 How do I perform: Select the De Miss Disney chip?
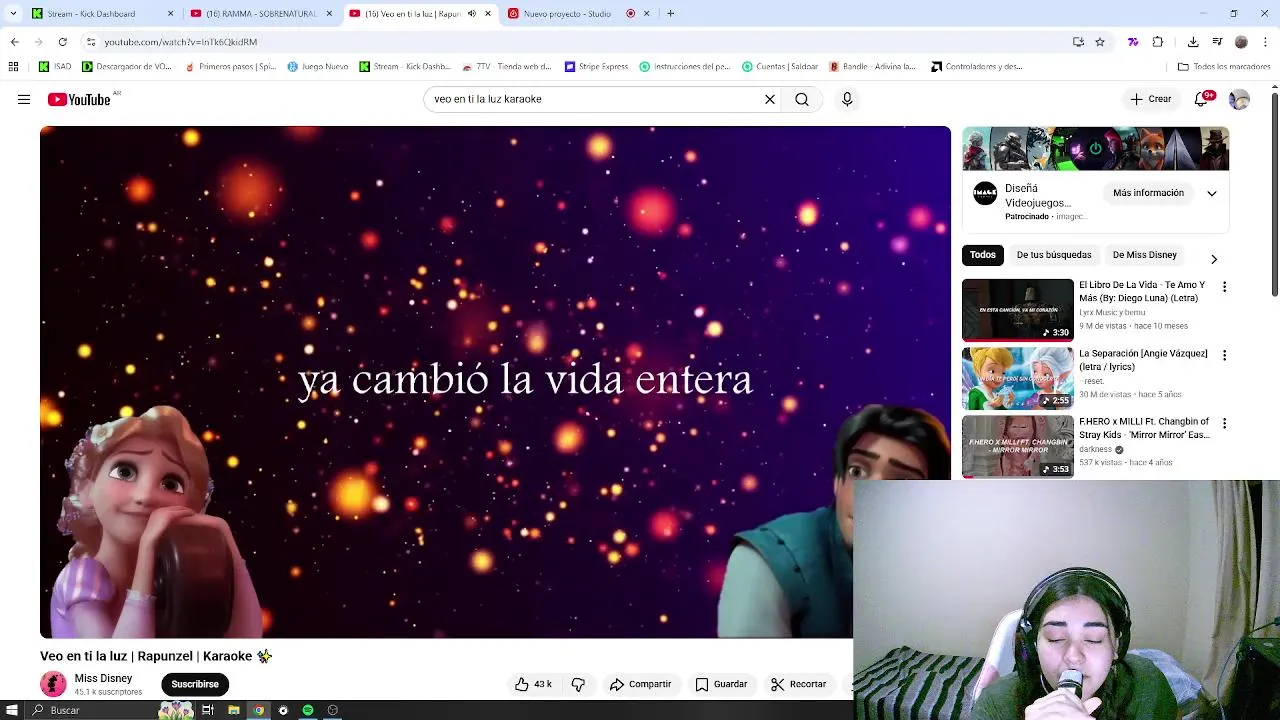pos(1144,255)
